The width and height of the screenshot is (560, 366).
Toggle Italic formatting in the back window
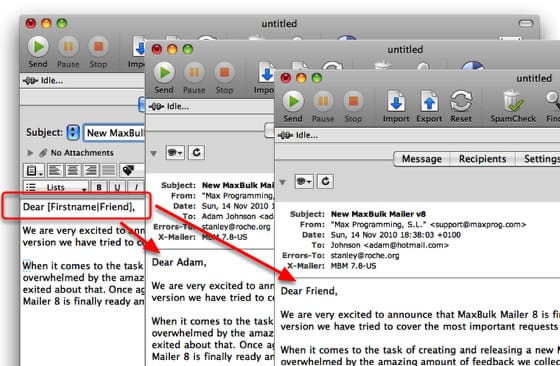click(x=136, y=187)
